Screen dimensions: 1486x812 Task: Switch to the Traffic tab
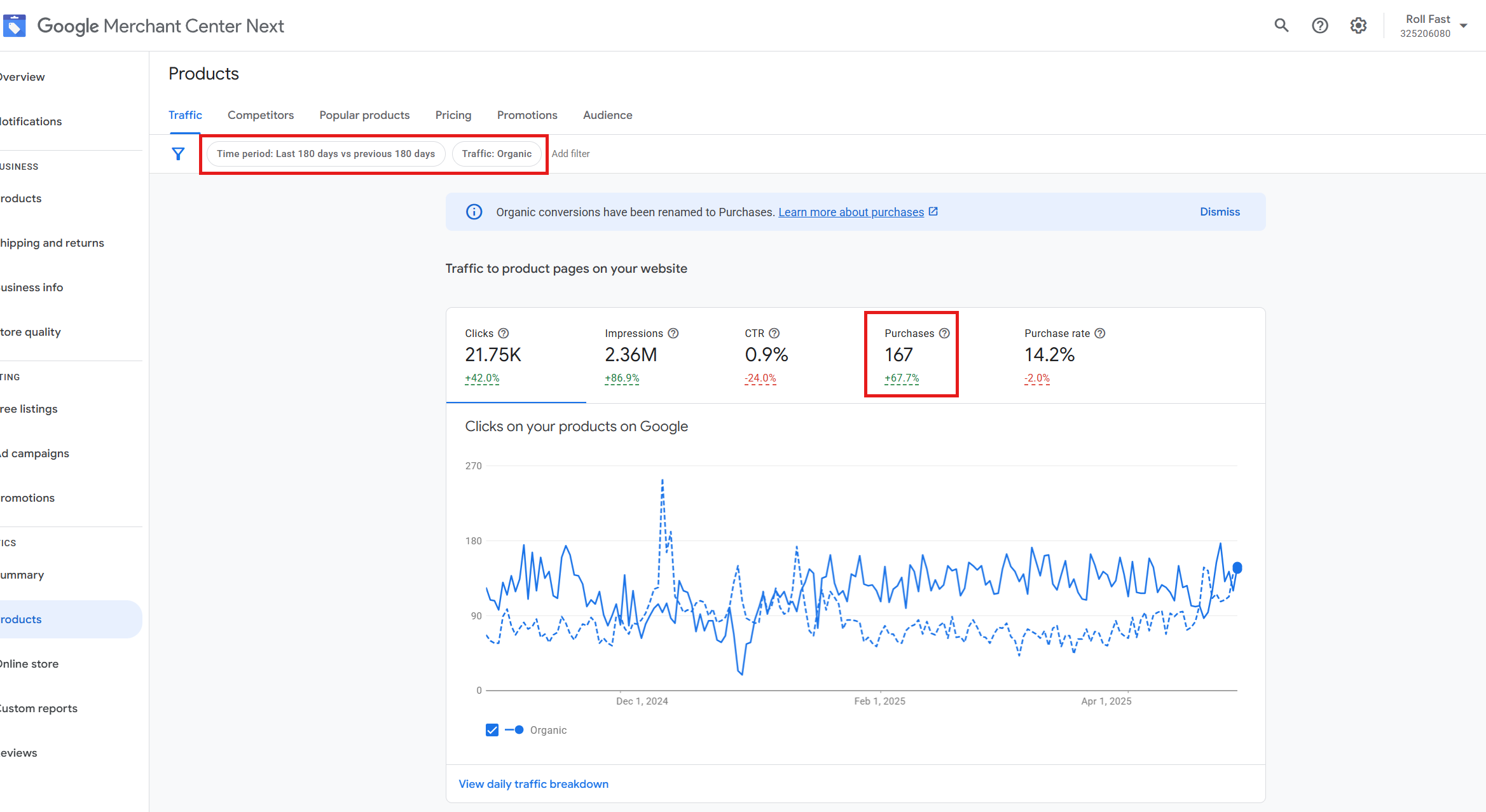click(185, 115)
